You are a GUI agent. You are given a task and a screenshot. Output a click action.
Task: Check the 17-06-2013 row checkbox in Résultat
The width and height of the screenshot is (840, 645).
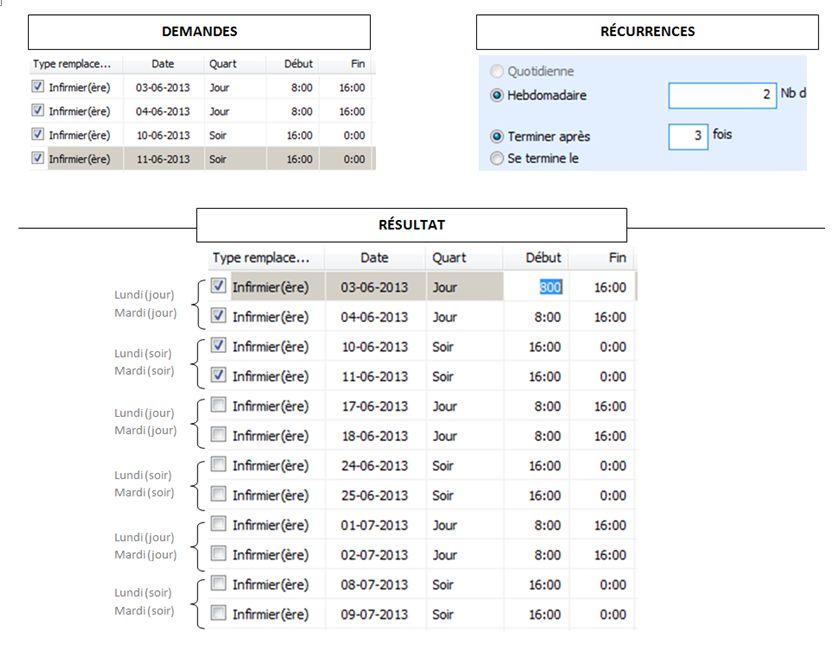218,406
